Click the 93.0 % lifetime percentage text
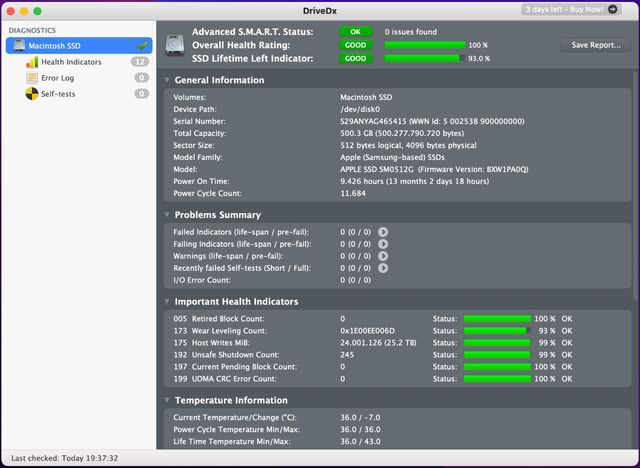 coord(479,59)
